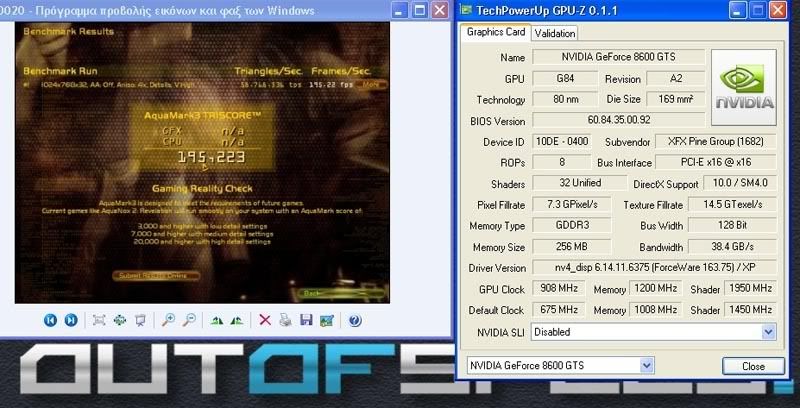Open picture viewer Help icon
Screen dimensions: 800x408
355,320
